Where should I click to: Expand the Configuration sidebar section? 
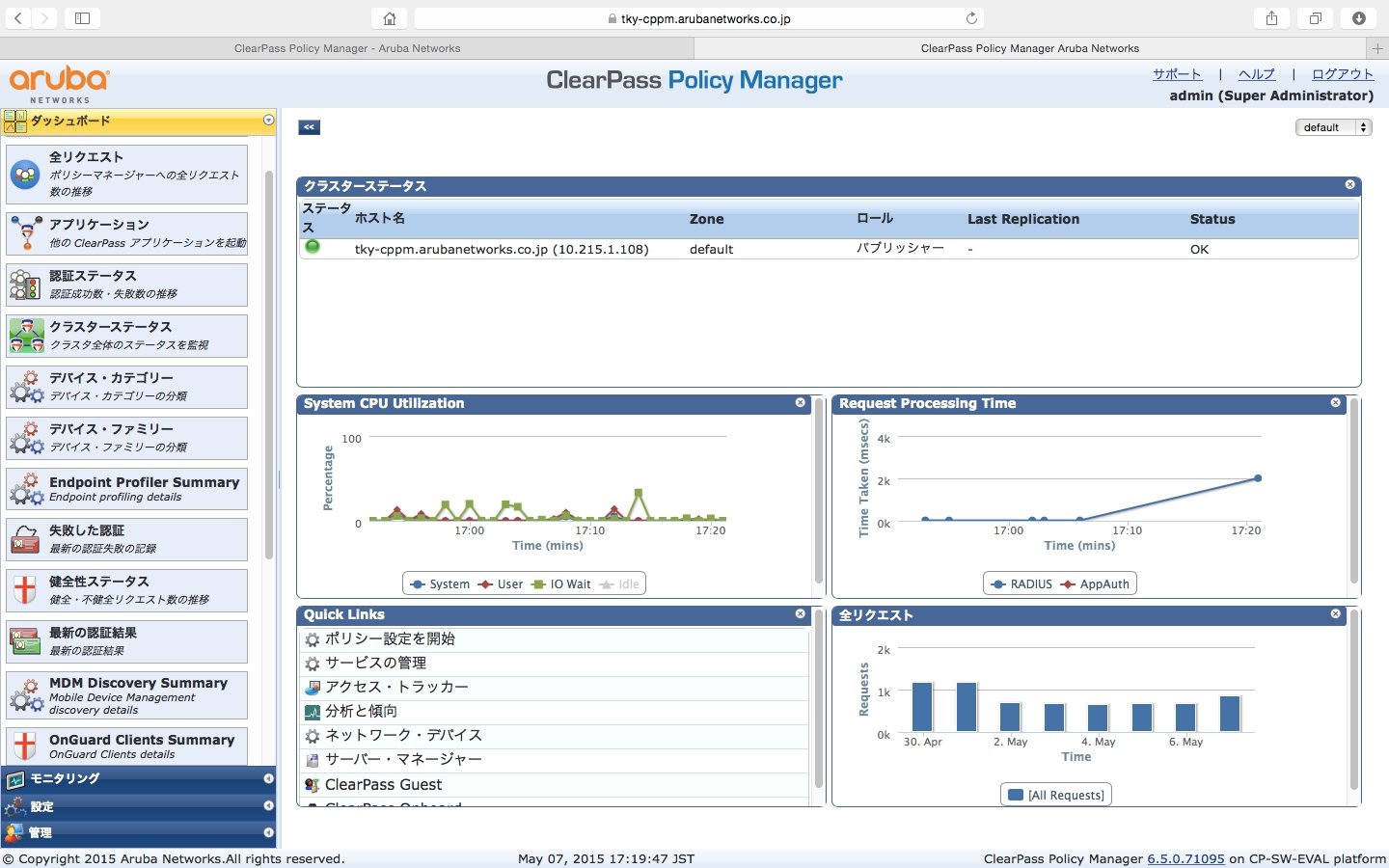[x=268, y=805]
